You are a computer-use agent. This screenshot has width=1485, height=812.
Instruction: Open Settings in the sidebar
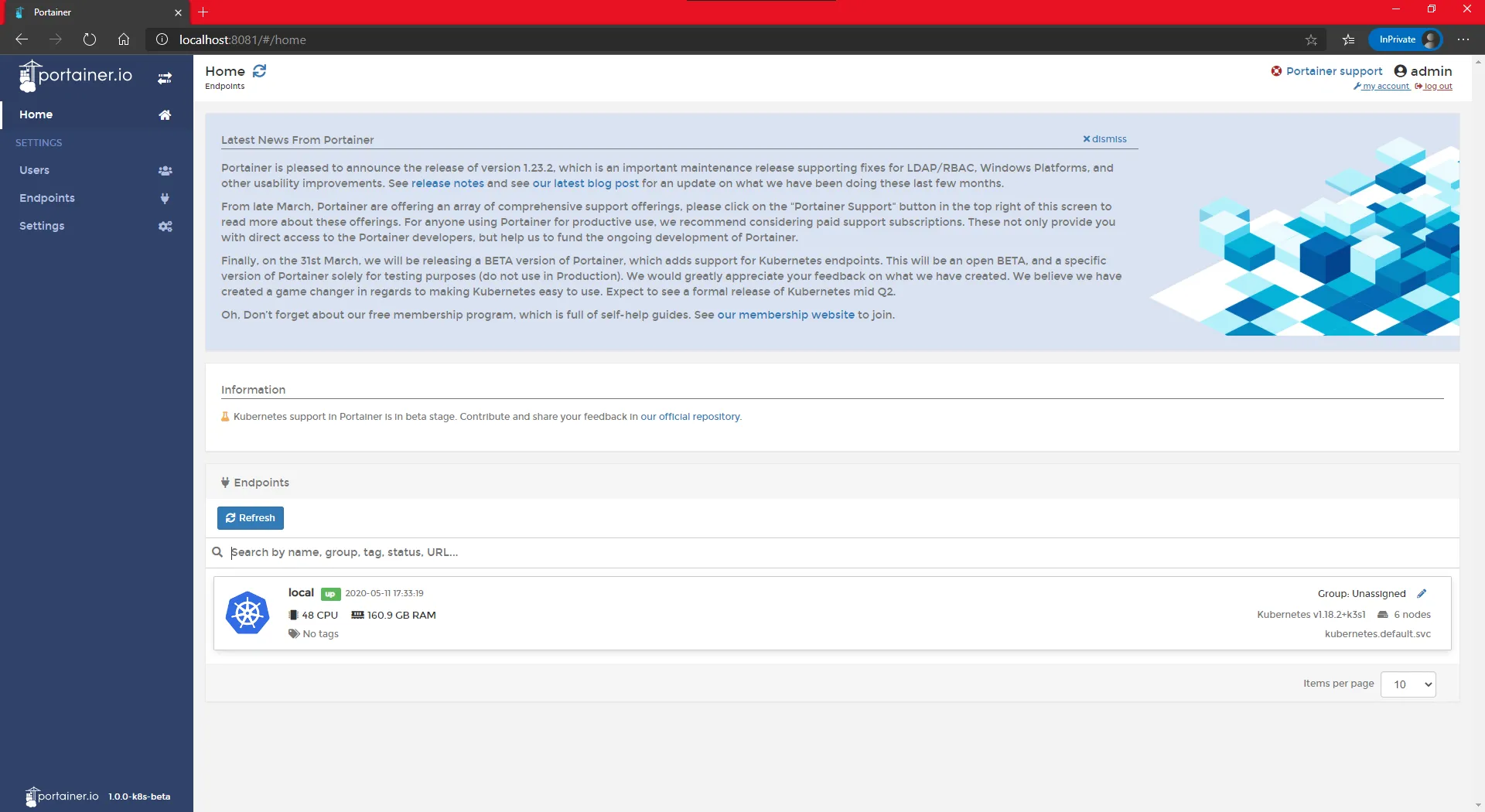coord(42,226)
